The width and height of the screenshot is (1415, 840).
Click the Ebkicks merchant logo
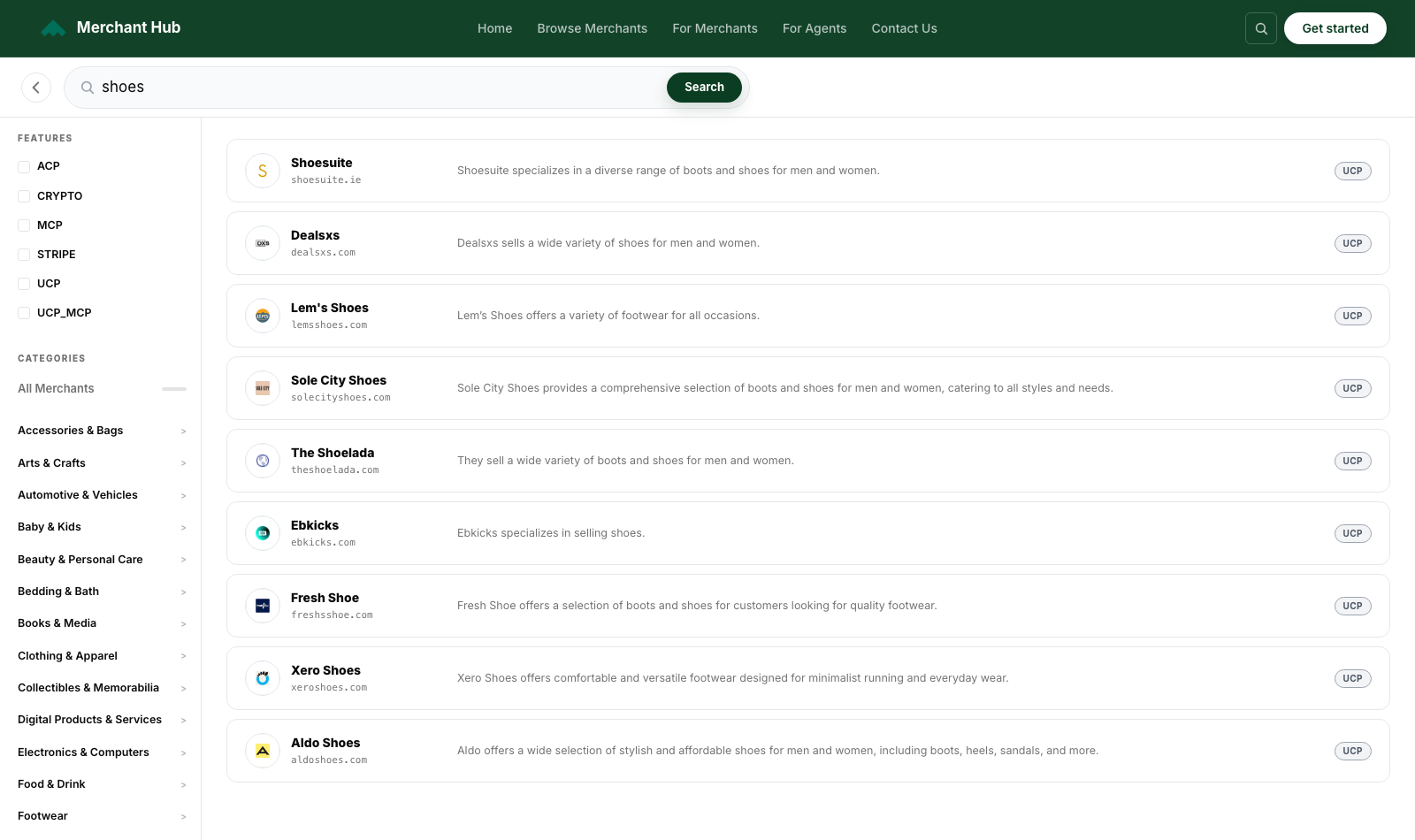[263, 533]
